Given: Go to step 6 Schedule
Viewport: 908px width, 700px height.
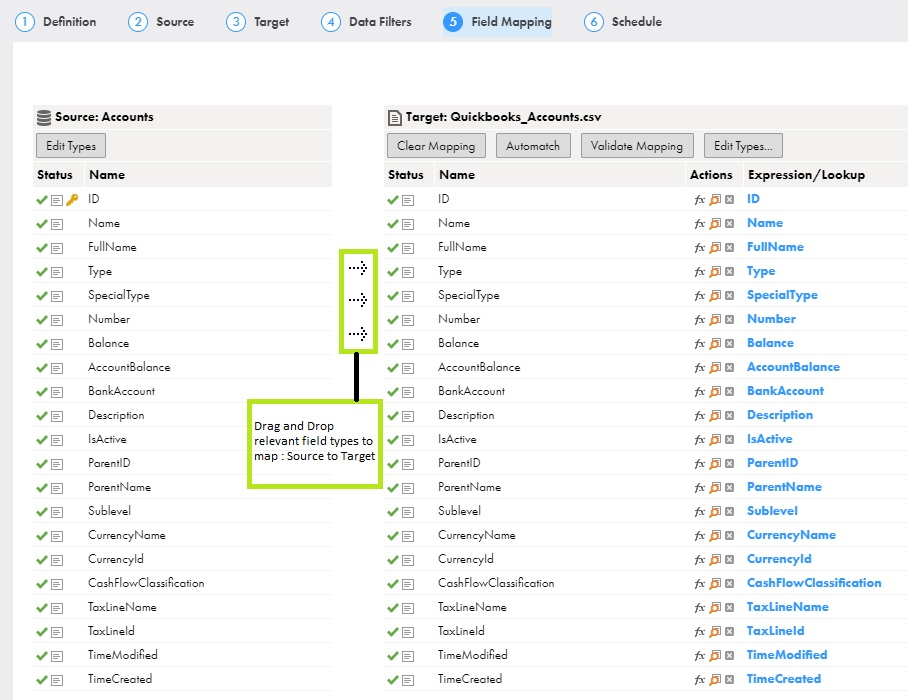Looking at the screenshot, I should point(623,22).
